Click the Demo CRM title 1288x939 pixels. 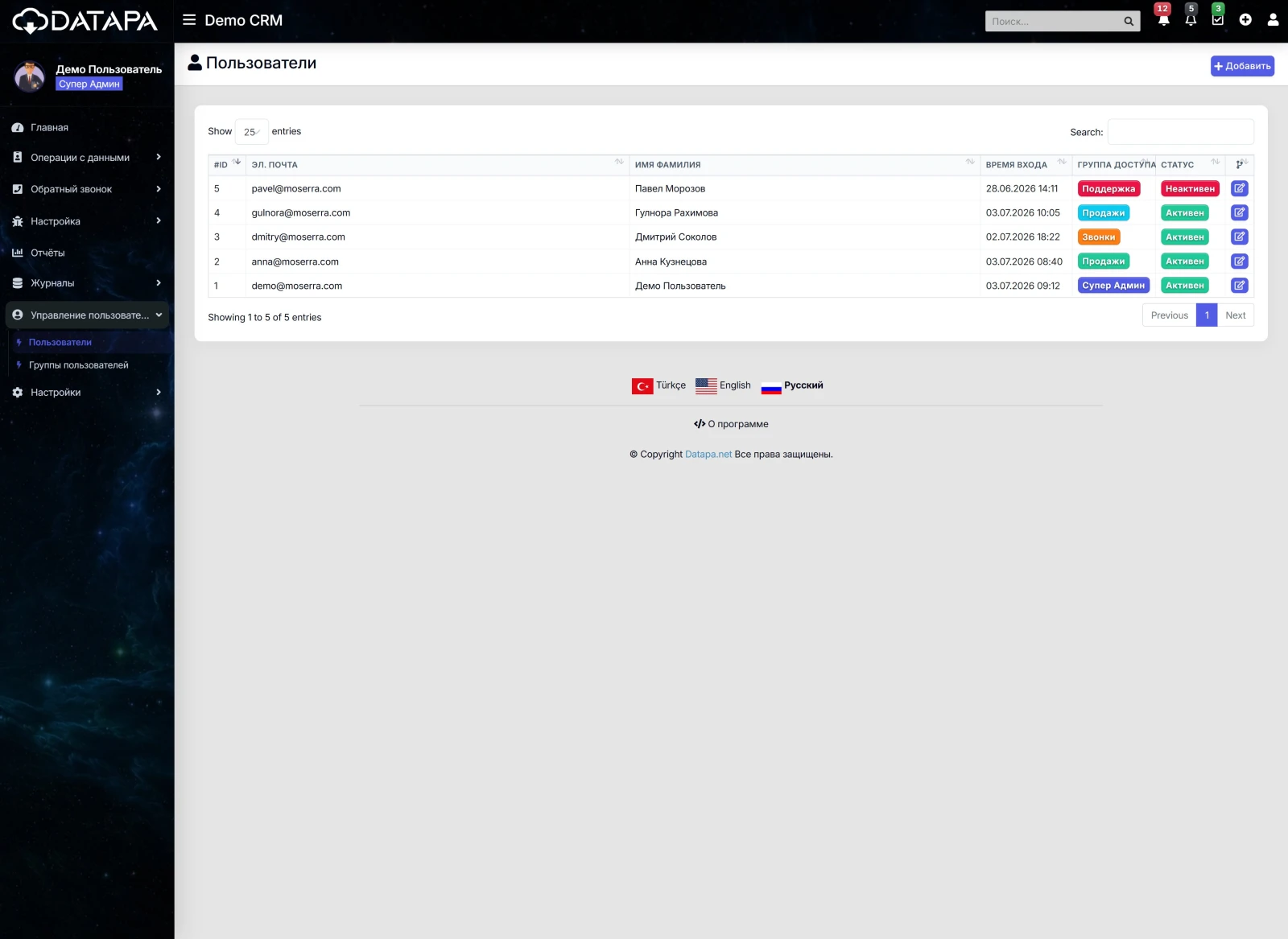pyautogui.click(x=243, y=21)
